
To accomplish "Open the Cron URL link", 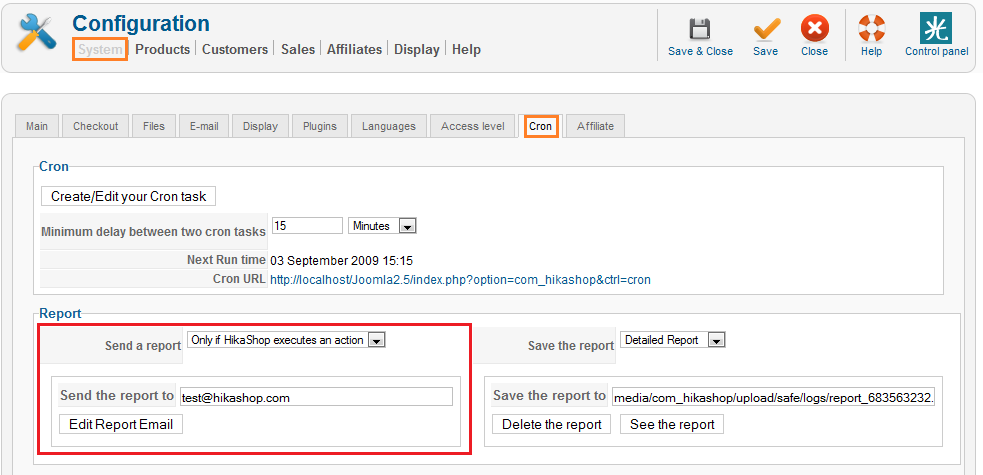I will point(460,280).
